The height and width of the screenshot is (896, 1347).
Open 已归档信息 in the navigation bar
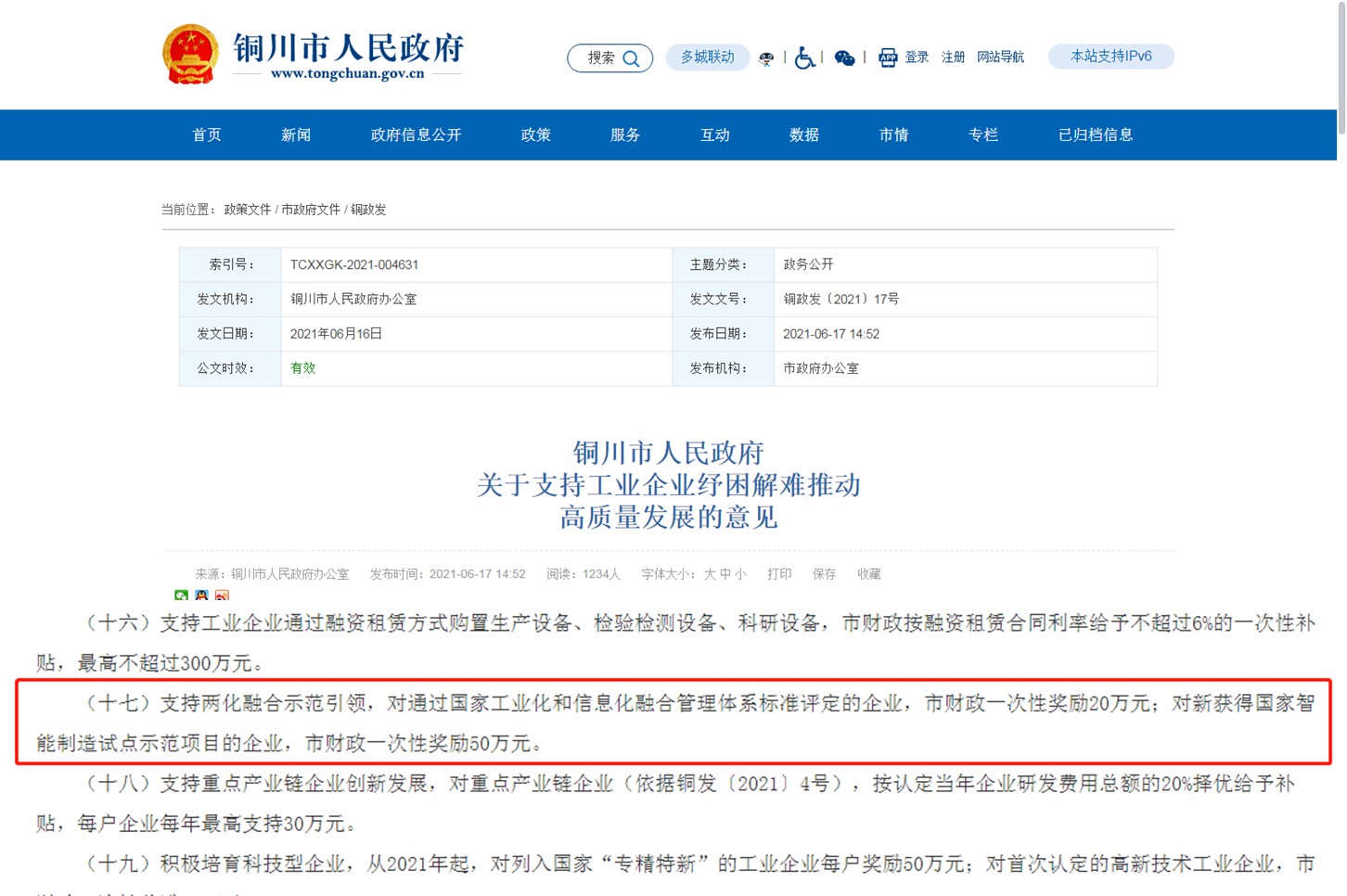[x=1096, y=135]
